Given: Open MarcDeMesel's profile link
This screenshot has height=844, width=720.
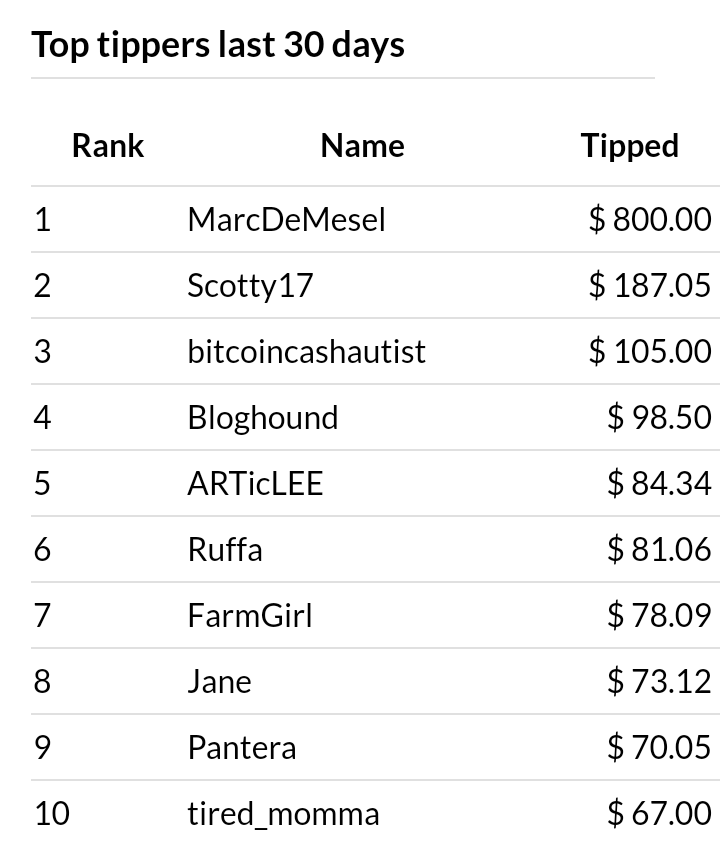Looking at the screenshot, I should tap(286, 220).
